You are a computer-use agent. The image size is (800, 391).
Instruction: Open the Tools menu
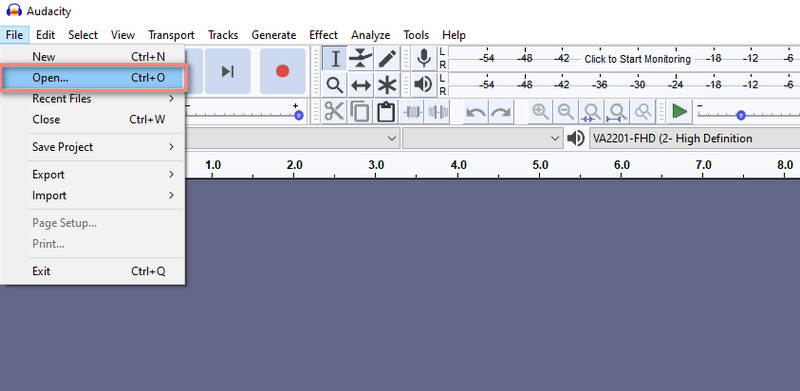point(416,35)
